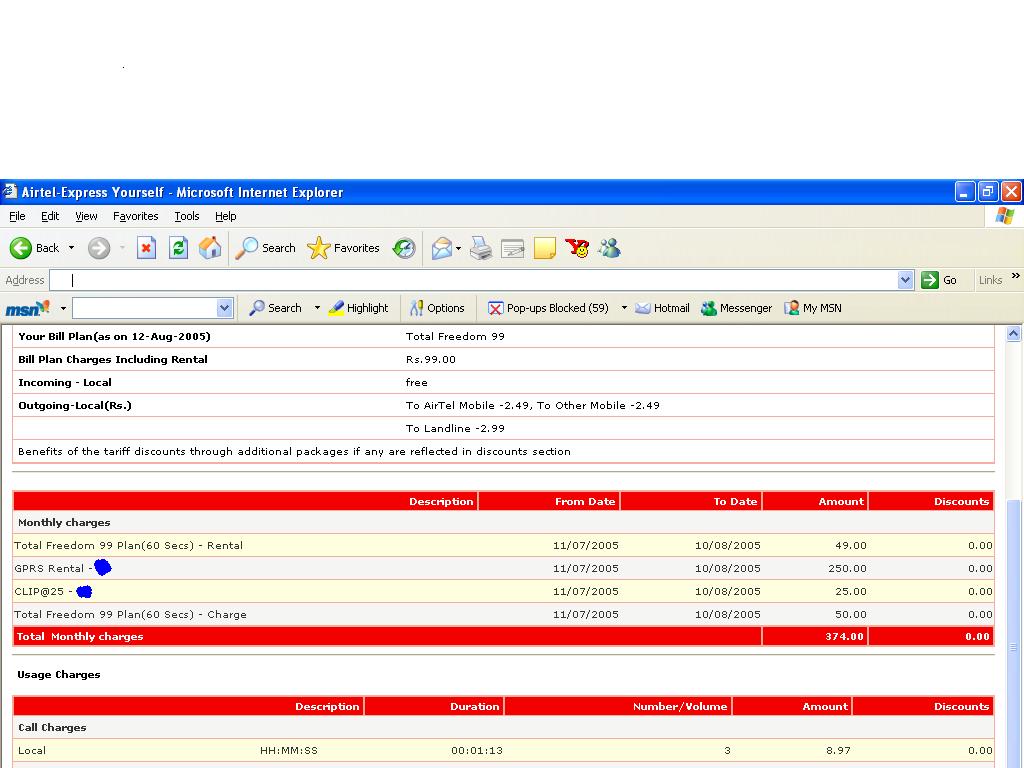Click the MSN butterfly logo
This screenshot has height=768, width=1024.
pos(27,308)
